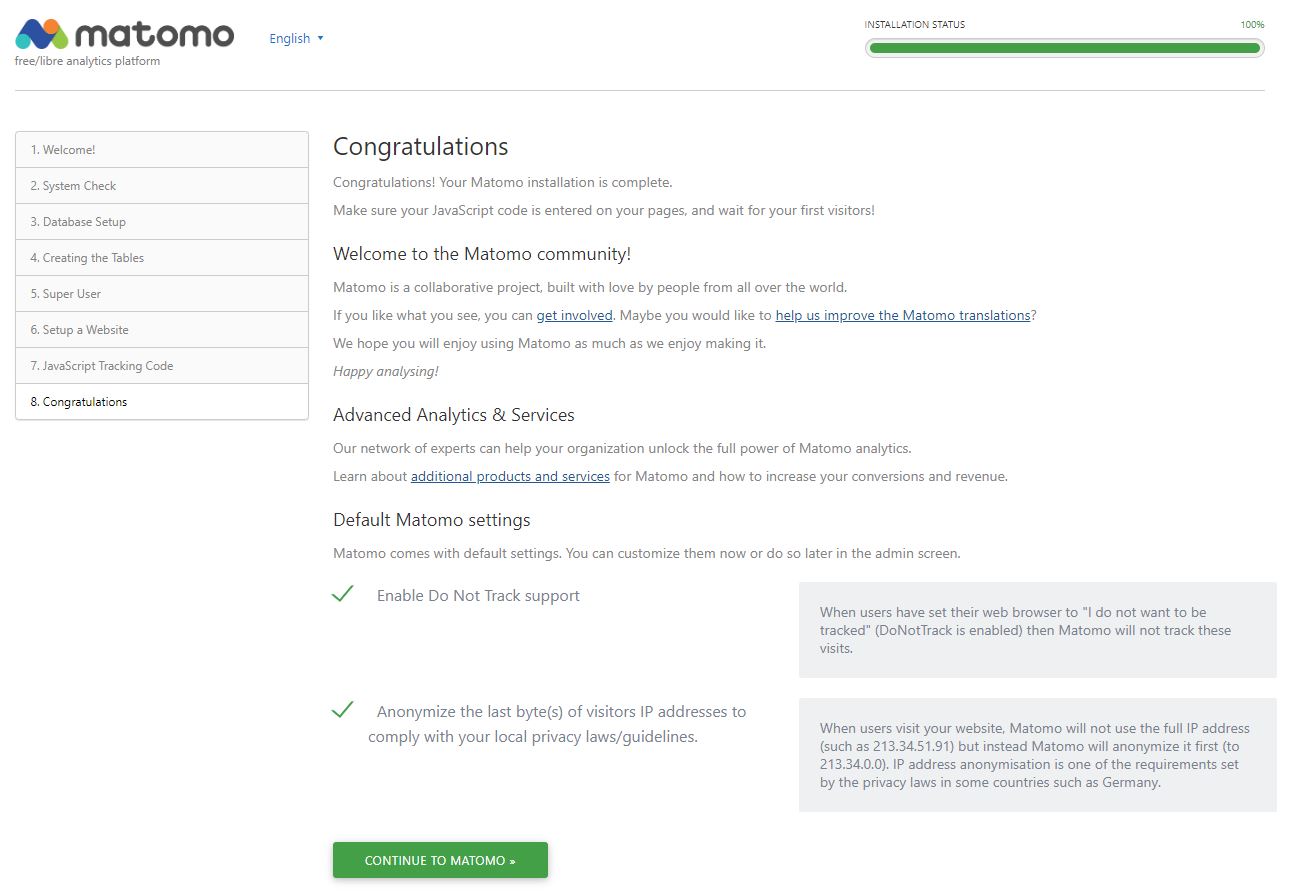This screenshot has height=892, width=1294.
Task: Open the "4. Creating the Tables" step
Action: point(161,257)
